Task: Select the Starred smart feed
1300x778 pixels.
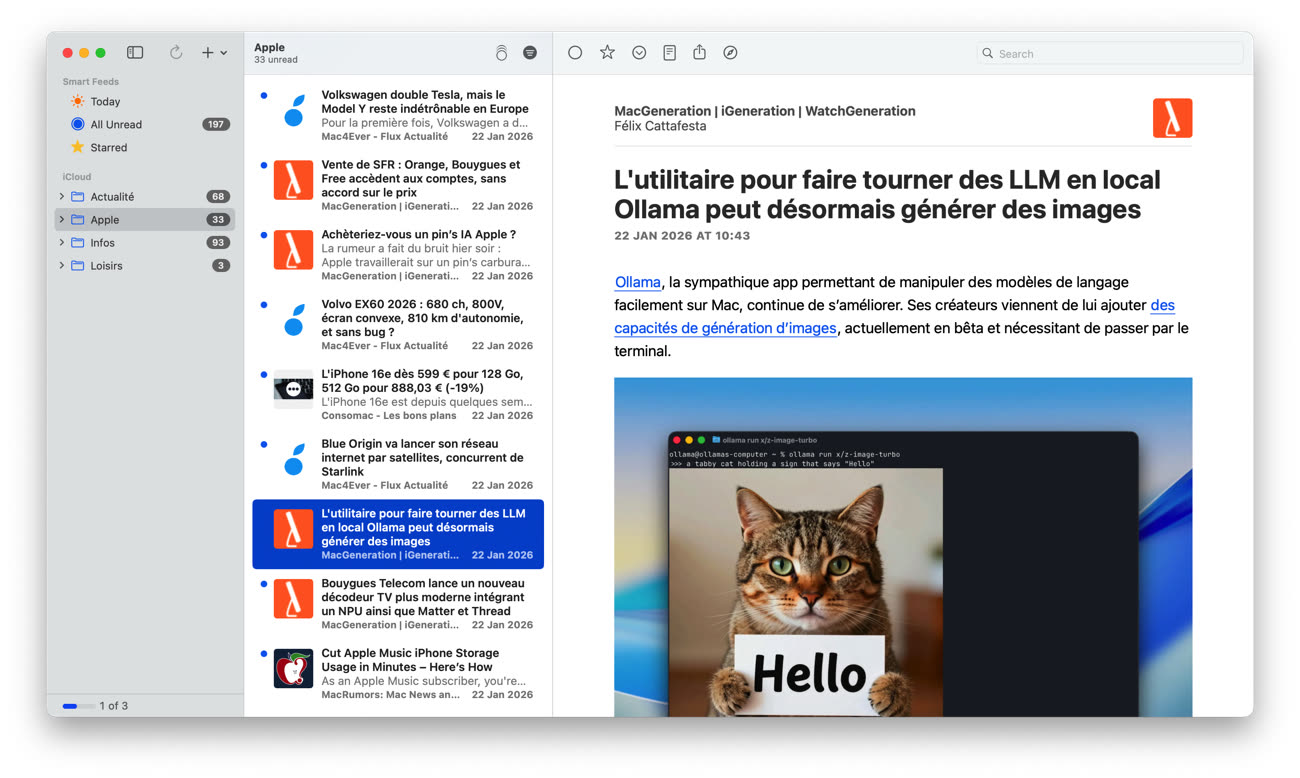Action: pyautogui.click(x=108, y=148)
